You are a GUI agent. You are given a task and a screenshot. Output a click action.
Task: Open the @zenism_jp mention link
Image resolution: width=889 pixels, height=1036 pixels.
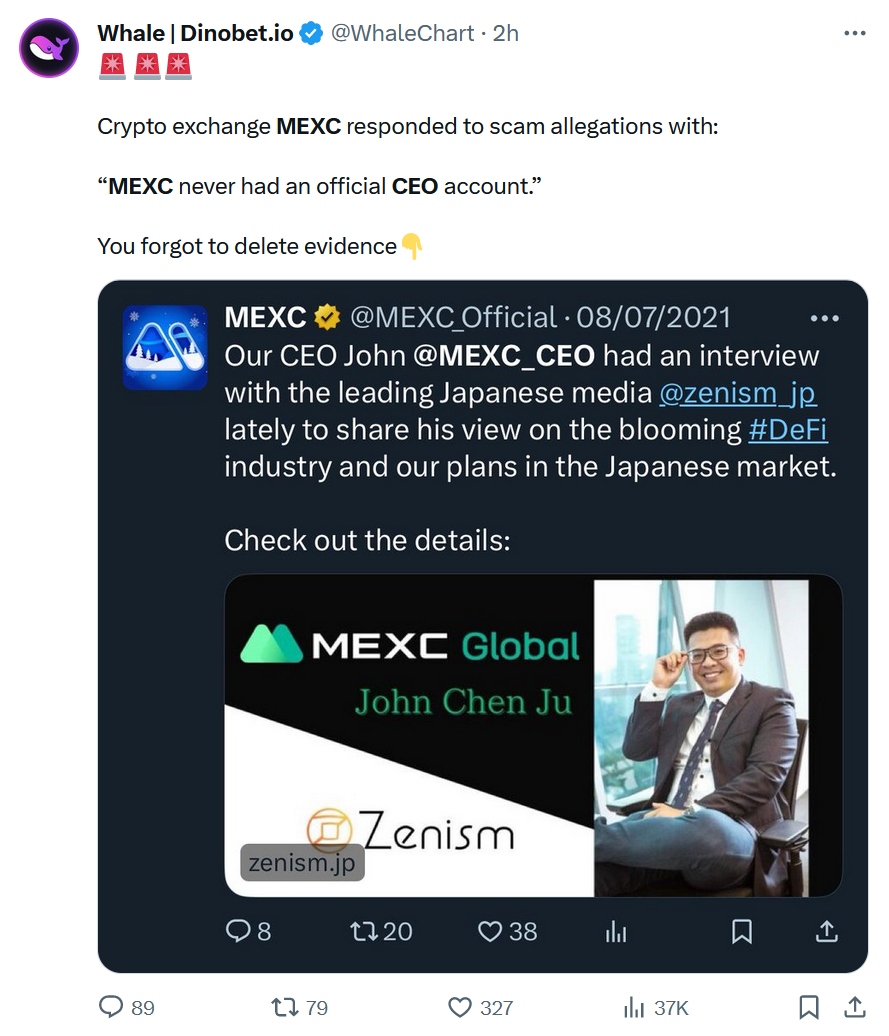(738, 392)
